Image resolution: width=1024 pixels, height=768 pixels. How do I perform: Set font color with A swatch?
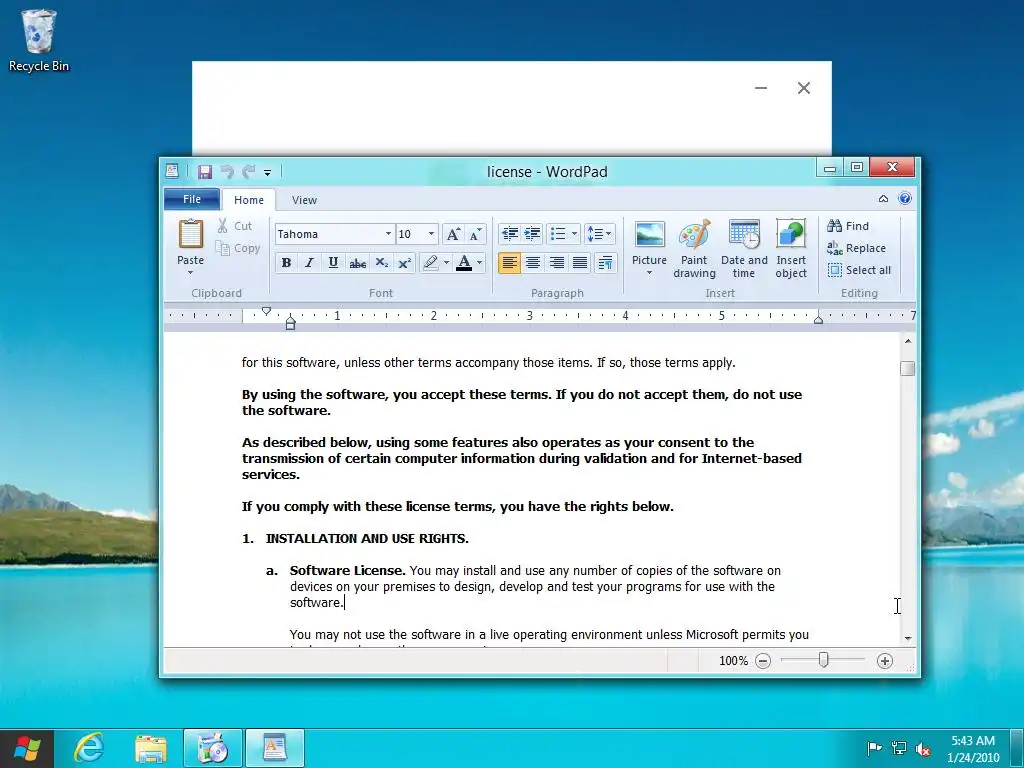(x=464, y=263)
